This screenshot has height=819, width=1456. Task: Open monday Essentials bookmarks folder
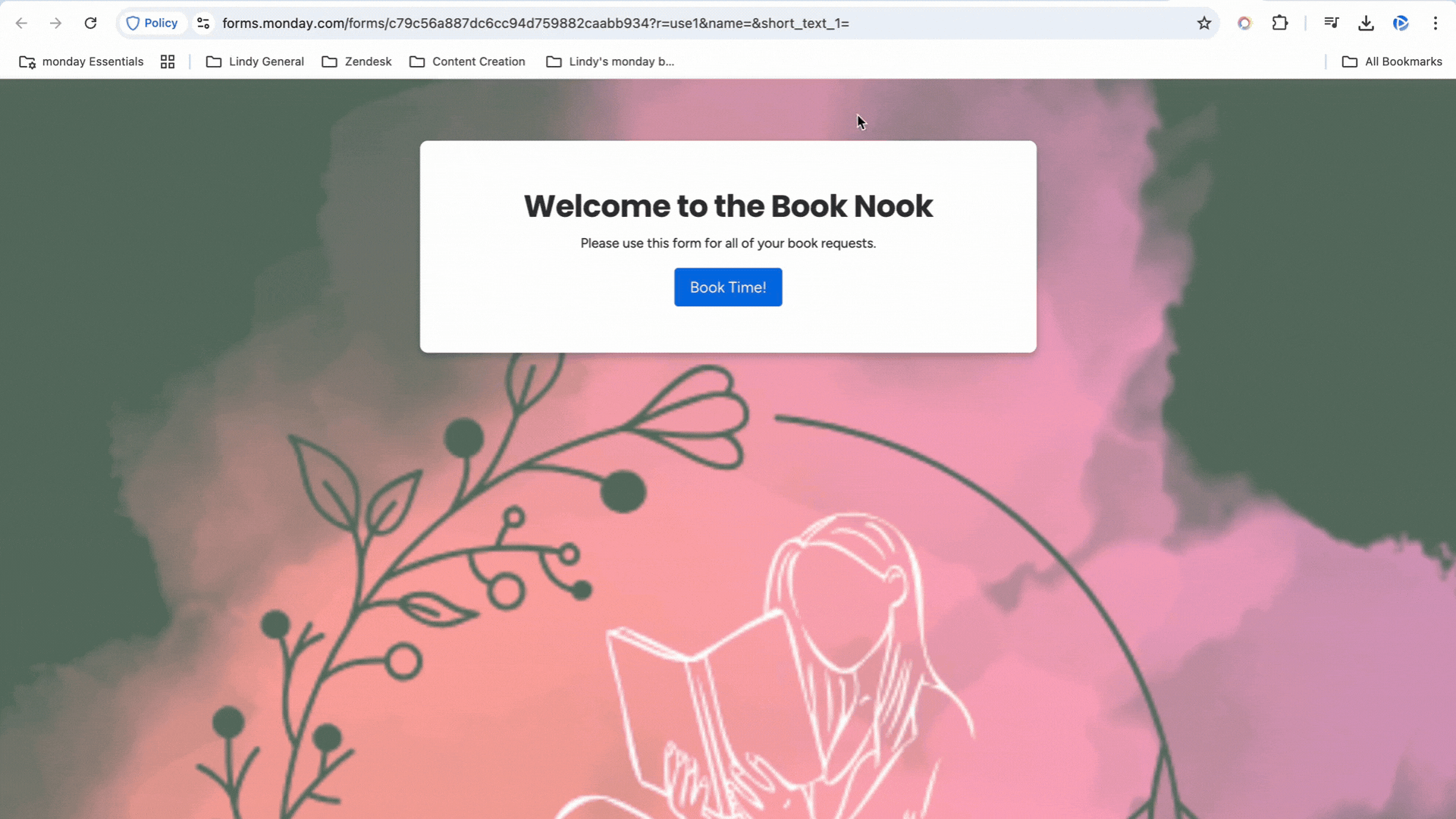pos(81,62)
